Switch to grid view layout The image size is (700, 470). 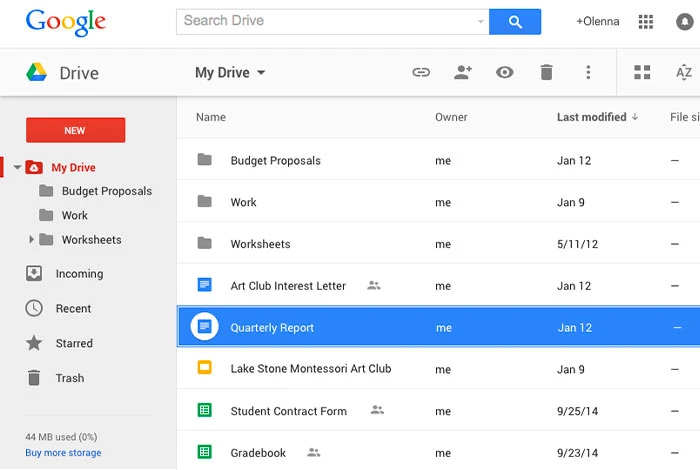(x=642, y=72)
